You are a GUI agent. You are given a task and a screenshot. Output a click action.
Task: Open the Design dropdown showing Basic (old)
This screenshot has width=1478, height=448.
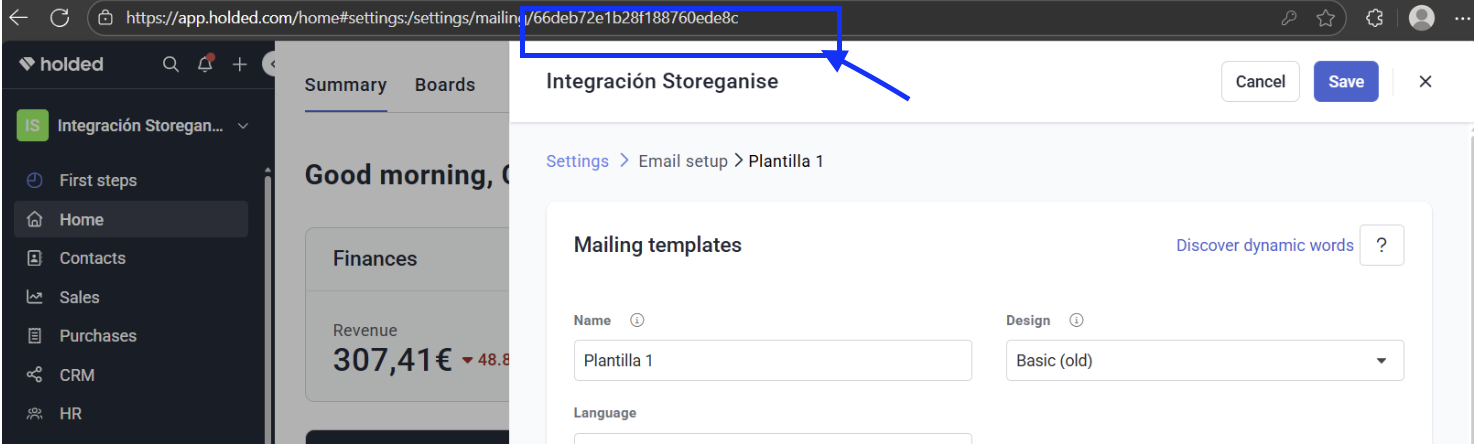coord(1204,361)
